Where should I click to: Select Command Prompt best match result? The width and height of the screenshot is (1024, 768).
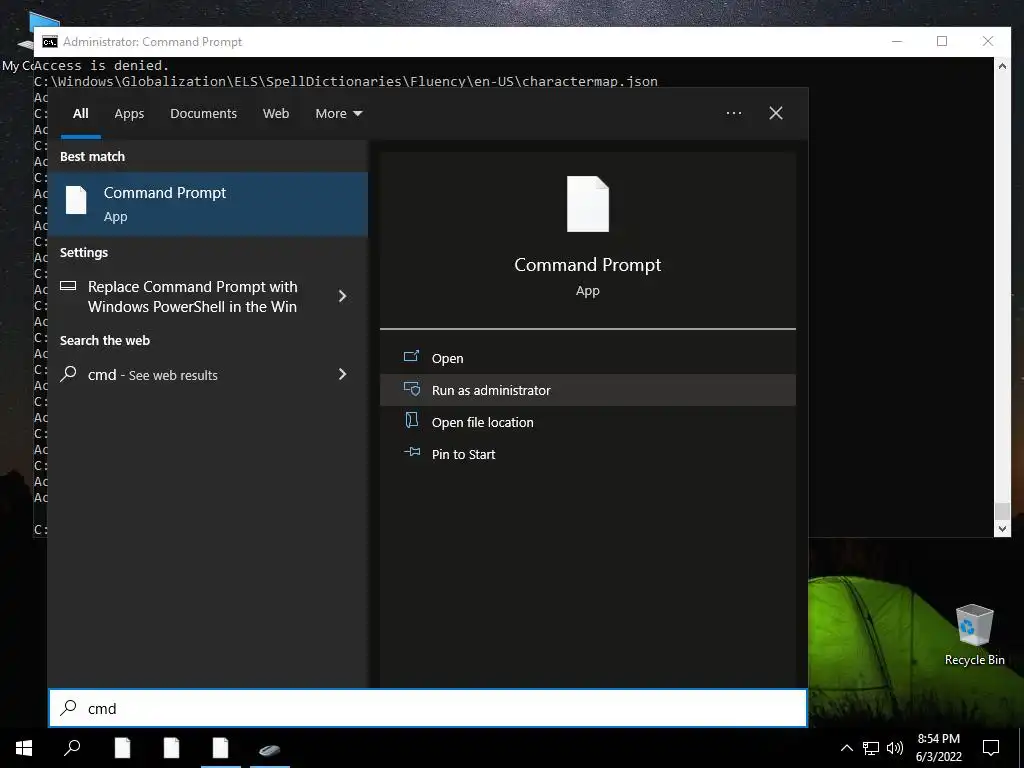(208, 204)
